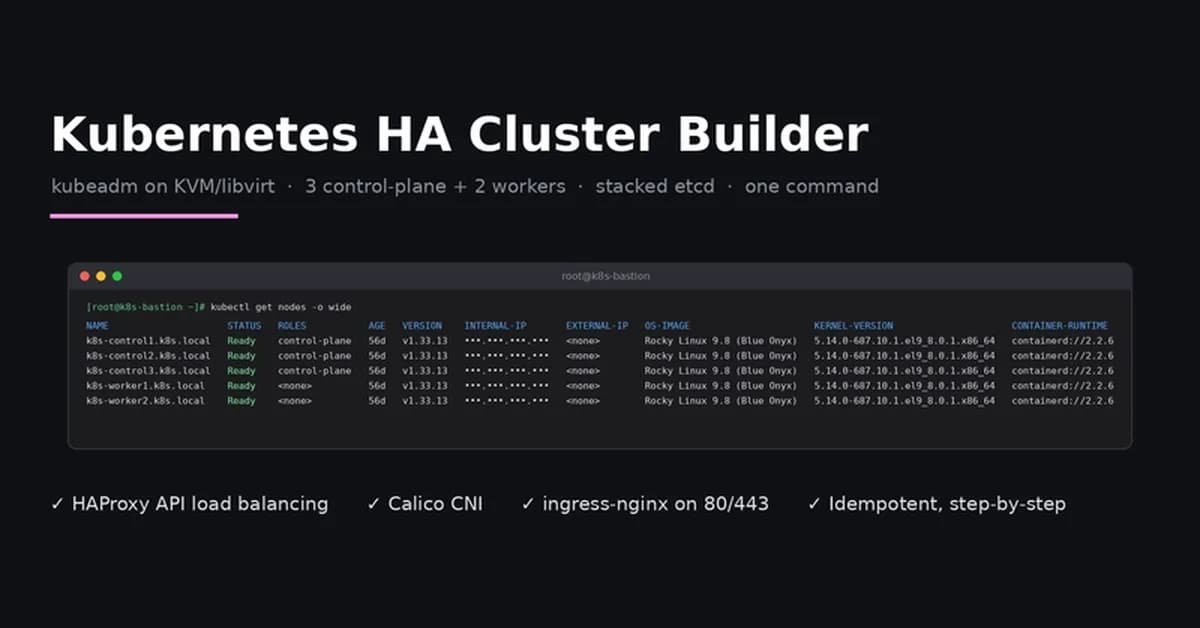Screen dimensions: 1200x628
Task: Click '3 control-plane + 2 workers' text
Action: tap(434, 186)
